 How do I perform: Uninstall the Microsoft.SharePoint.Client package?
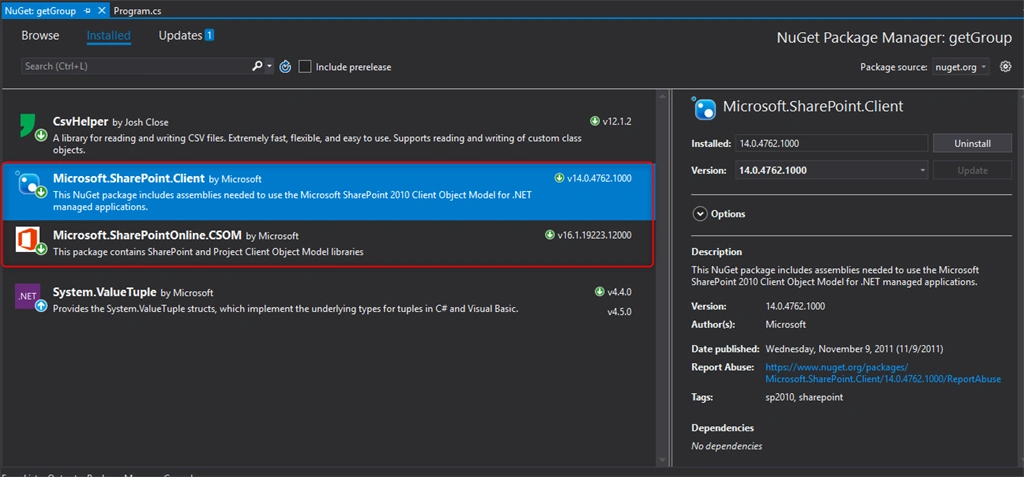click(972, 143)
